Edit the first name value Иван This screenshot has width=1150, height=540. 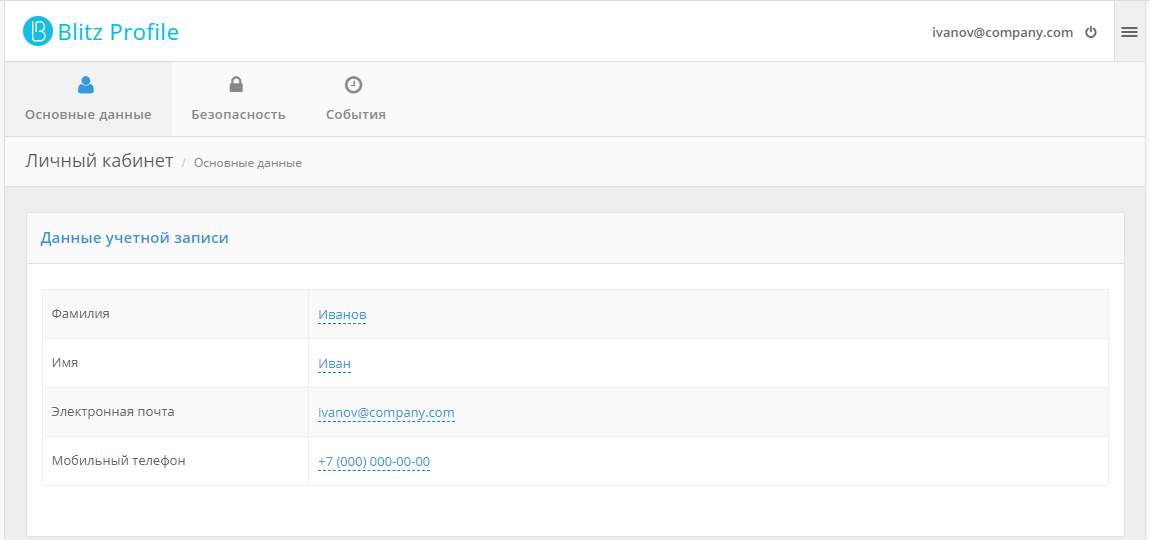pos(334,363)
